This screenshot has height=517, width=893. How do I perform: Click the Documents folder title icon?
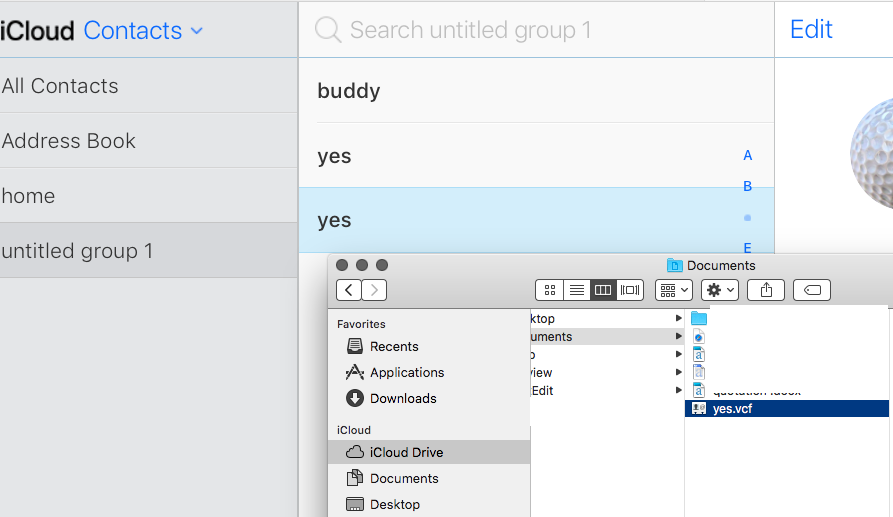(x=674, y=265)
